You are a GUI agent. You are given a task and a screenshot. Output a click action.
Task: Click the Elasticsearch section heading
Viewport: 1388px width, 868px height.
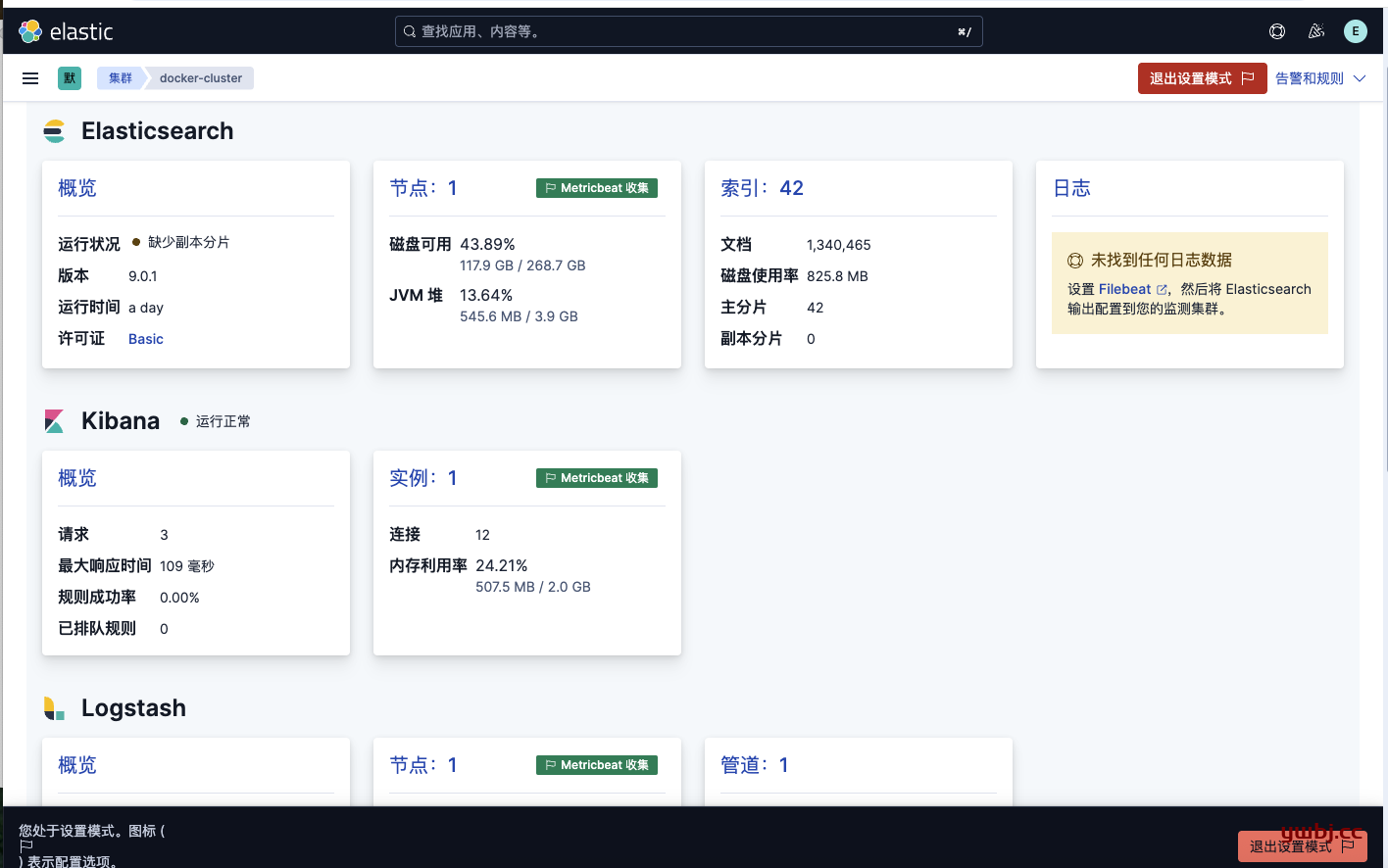(158, 130)
